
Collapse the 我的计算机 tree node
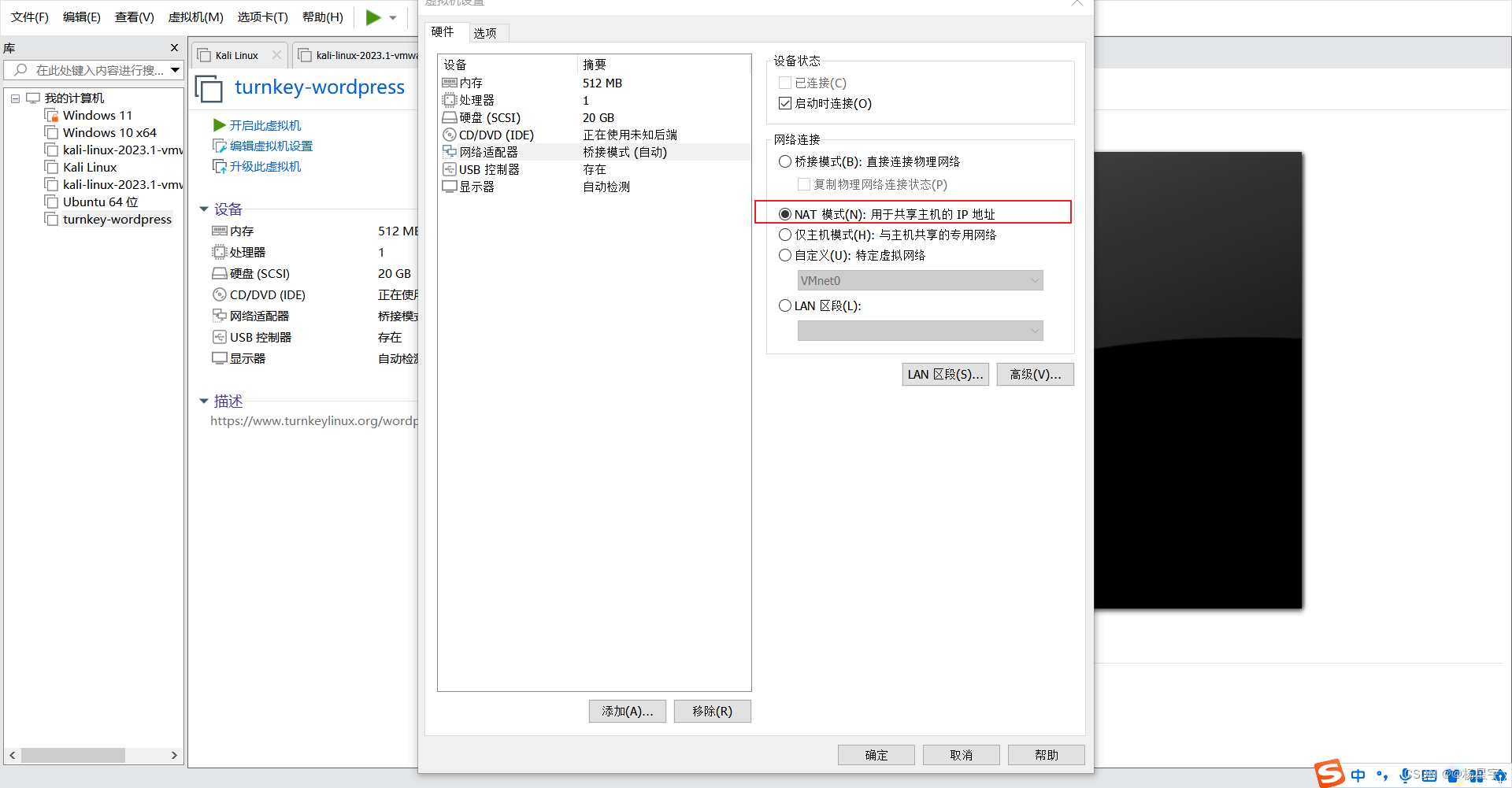[15, 98]
